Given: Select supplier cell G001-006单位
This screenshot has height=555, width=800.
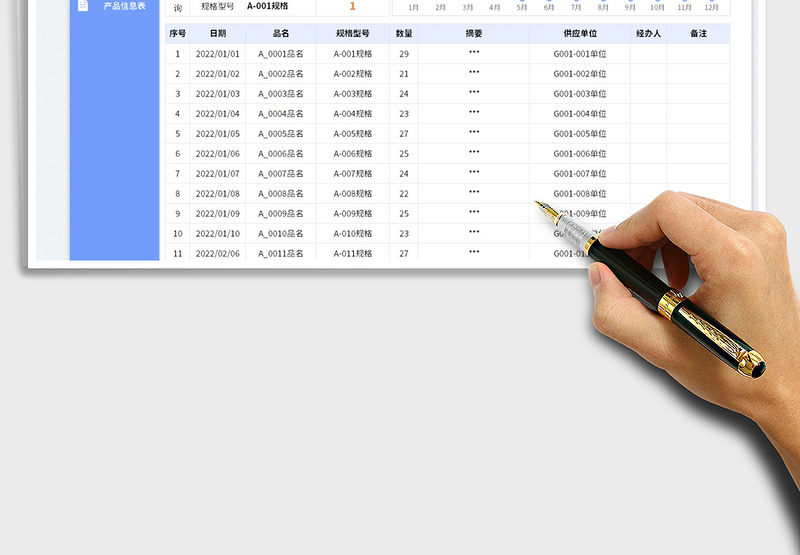Looking at the screenshot, I should pos(580,154).
